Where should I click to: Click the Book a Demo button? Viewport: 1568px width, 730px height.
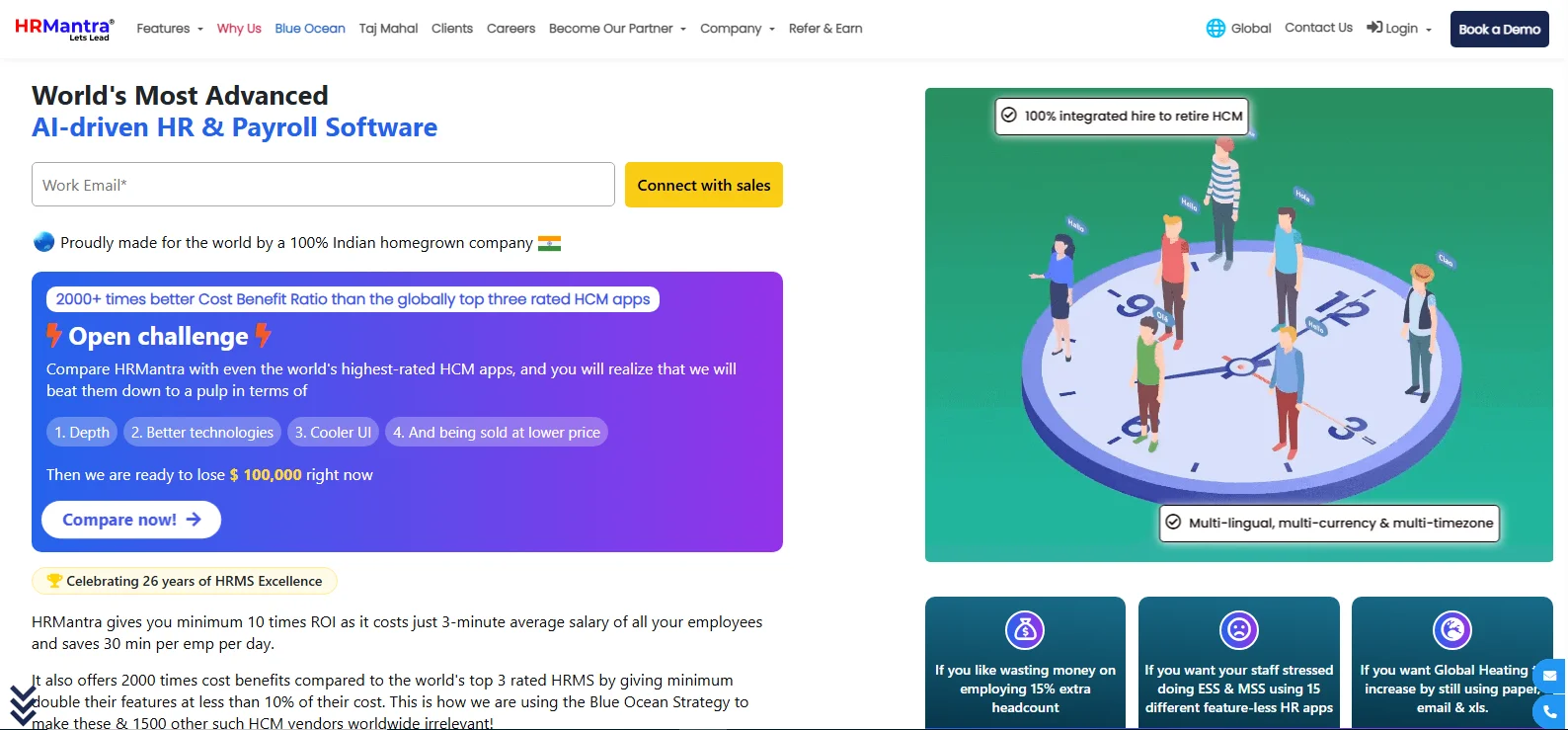click(1499, 29)
